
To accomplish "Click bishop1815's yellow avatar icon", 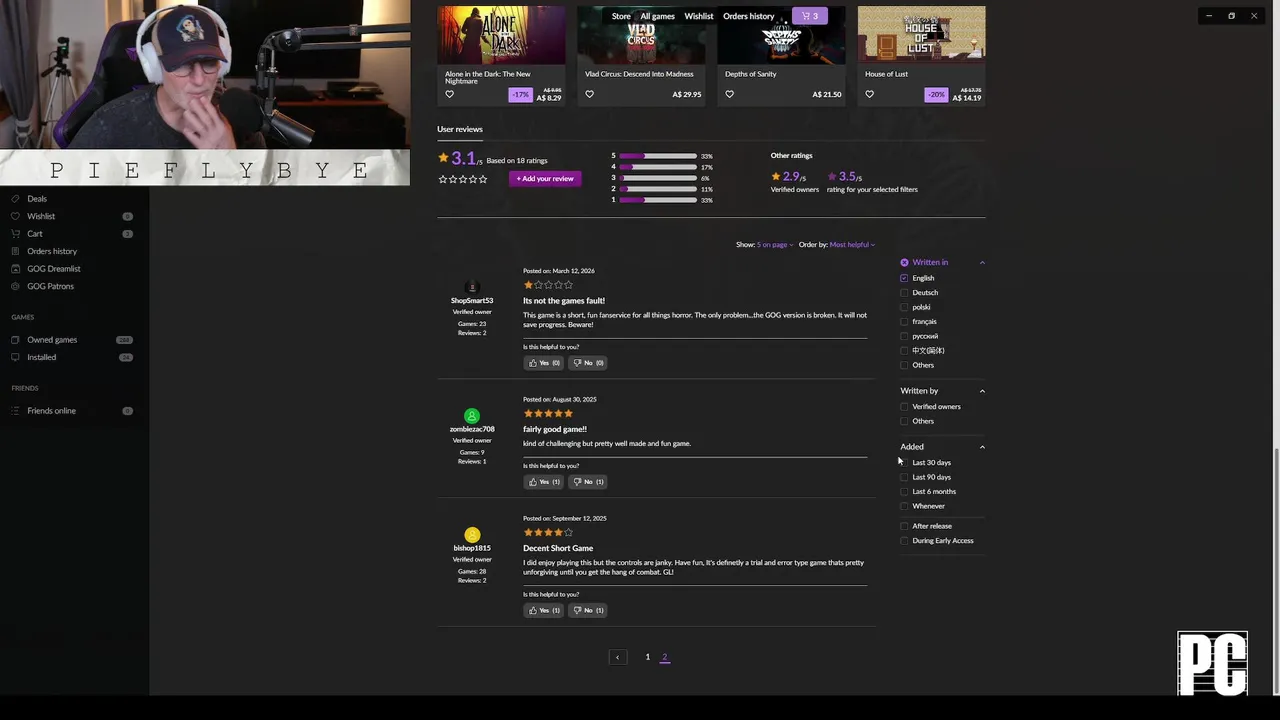I will click(x=472, y=535).
